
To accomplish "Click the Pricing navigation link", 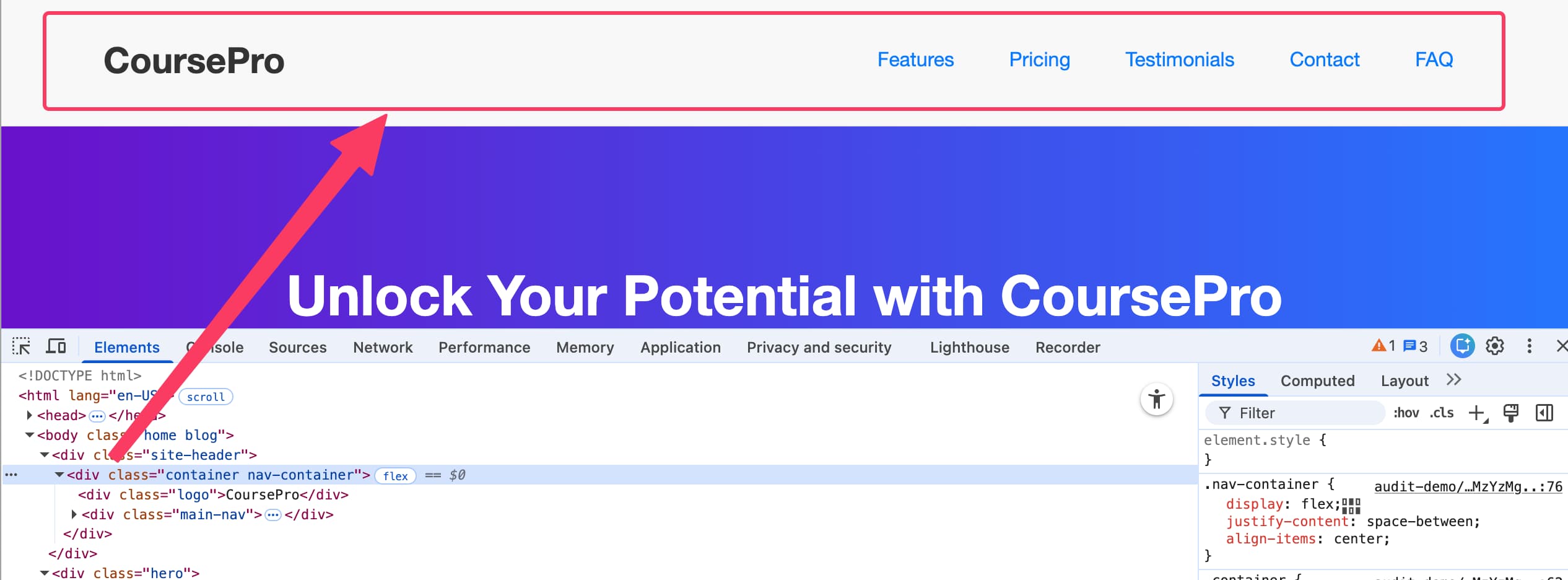I will pyautogui.click(x=1039, y=59).
